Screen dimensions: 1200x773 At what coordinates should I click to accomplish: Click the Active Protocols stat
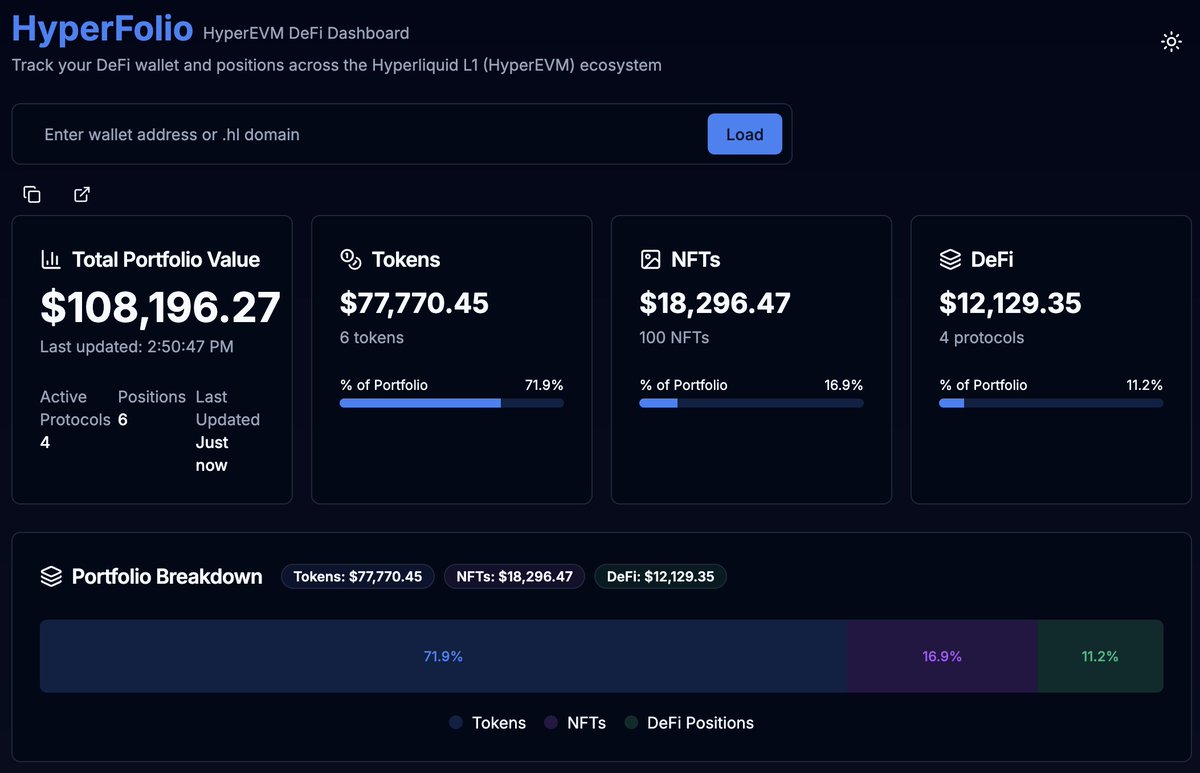click(x=75, y=419)
